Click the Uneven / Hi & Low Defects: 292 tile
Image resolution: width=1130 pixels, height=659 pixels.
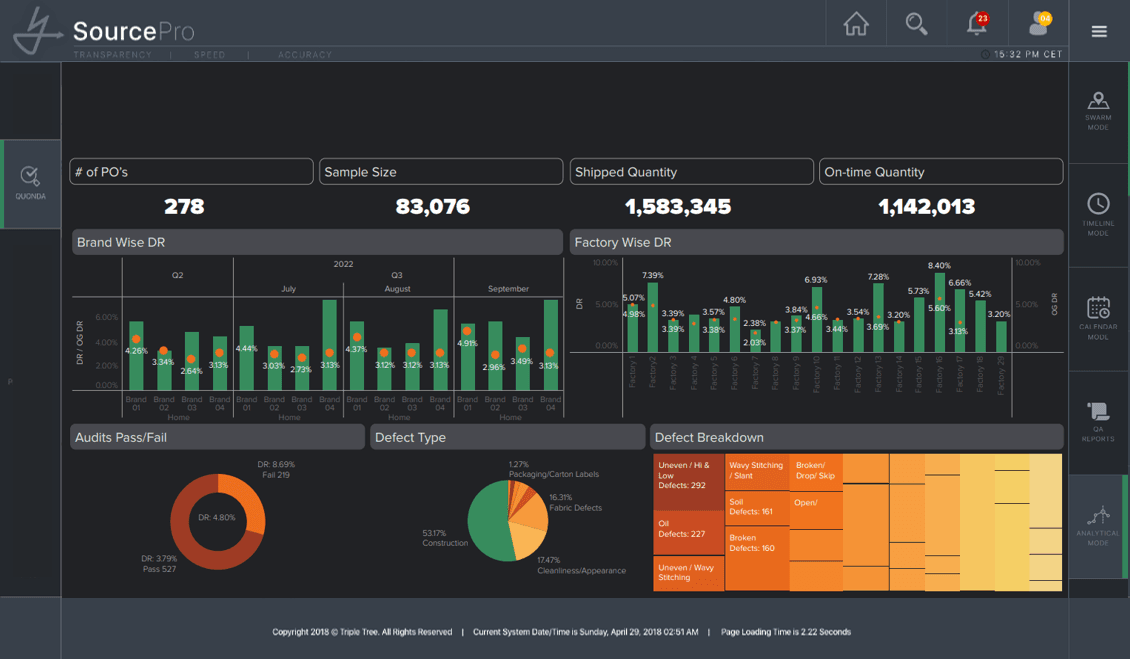click(x=688, y=482)
